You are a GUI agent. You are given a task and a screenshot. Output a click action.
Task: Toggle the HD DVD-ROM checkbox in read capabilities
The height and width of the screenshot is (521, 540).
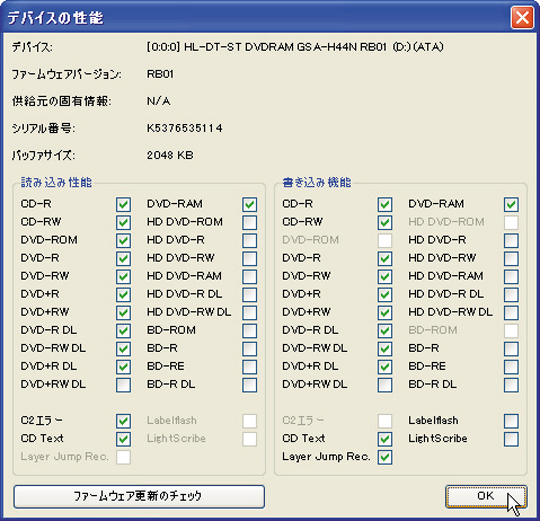(x=249, y=222)
